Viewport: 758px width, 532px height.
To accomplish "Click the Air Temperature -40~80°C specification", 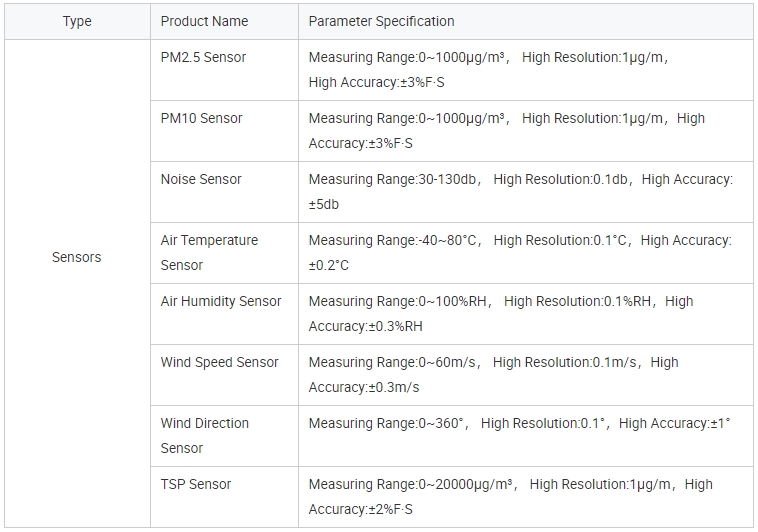I will (x=520, y=252).
